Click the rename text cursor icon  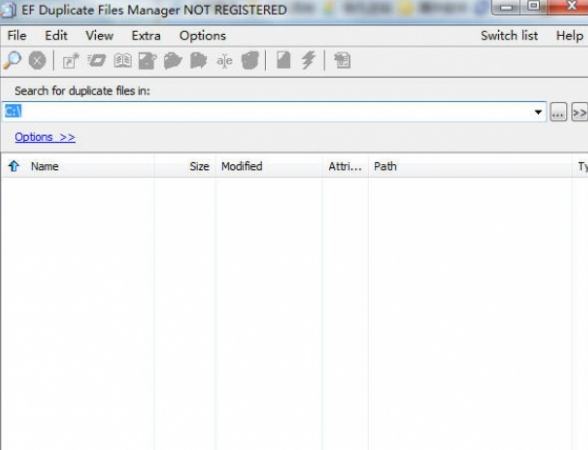tap(225, 61)
